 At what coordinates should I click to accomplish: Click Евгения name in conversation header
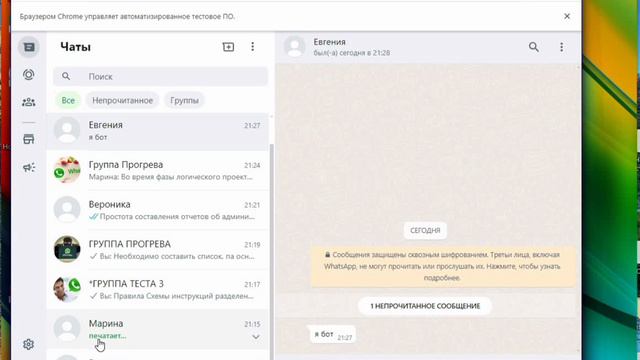pos(329,42)
